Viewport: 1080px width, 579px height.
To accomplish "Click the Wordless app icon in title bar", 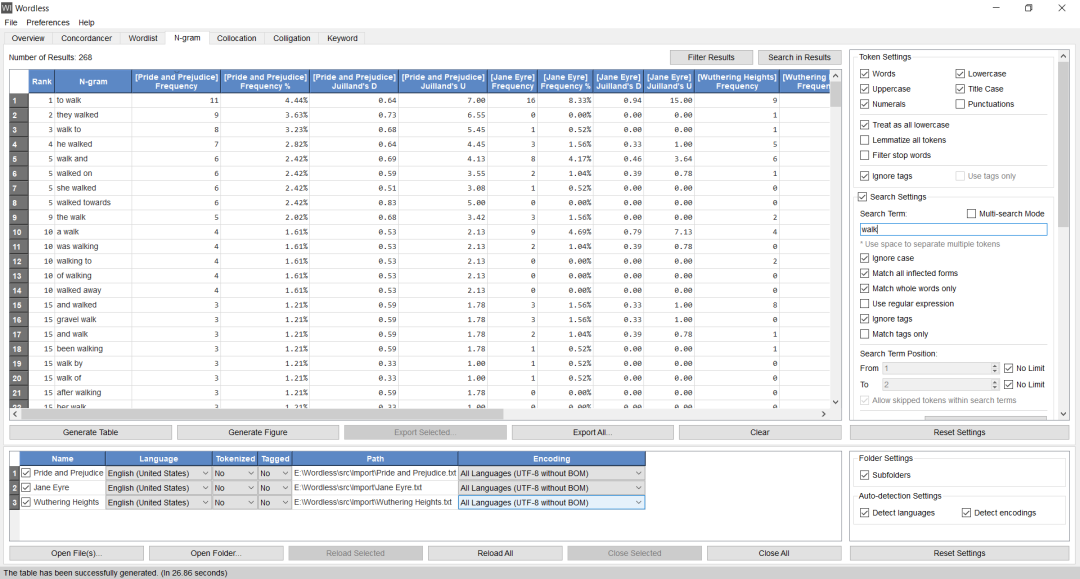I will coord(7,8).
